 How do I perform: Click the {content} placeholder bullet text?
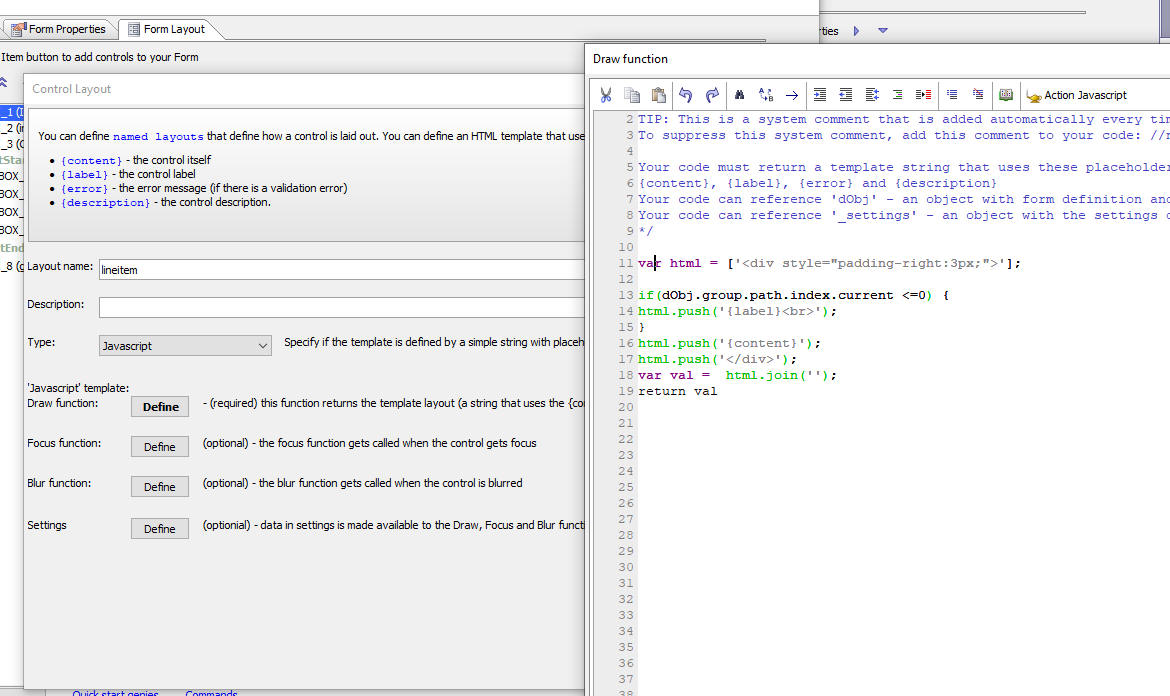[x=91, y=160]
